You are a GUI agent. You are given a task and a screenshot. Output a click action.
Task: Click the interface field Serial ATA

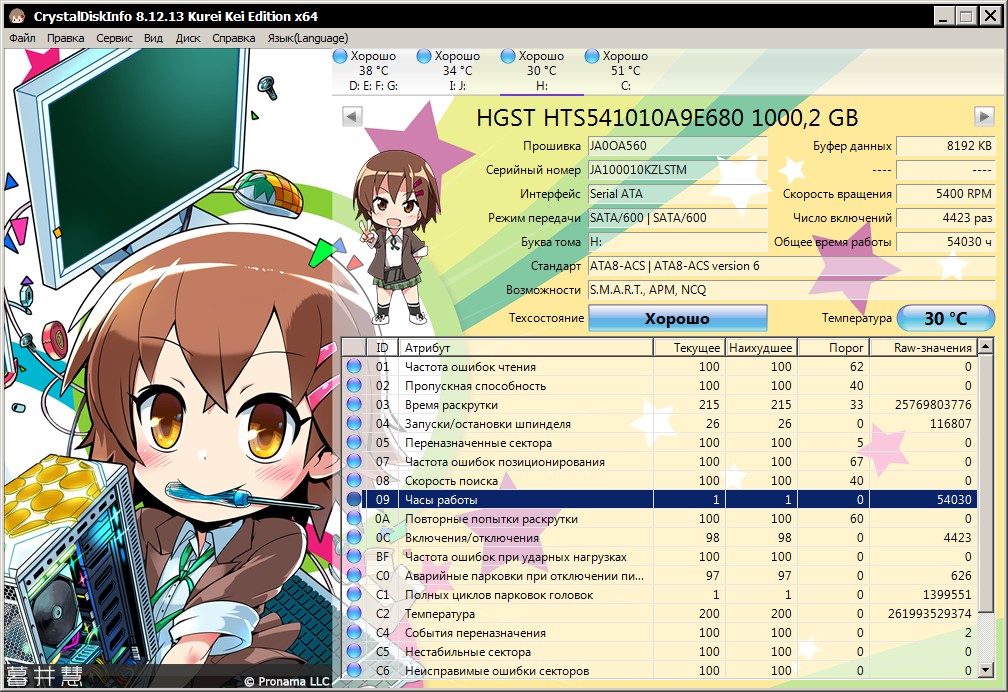(x=678, y=194)
